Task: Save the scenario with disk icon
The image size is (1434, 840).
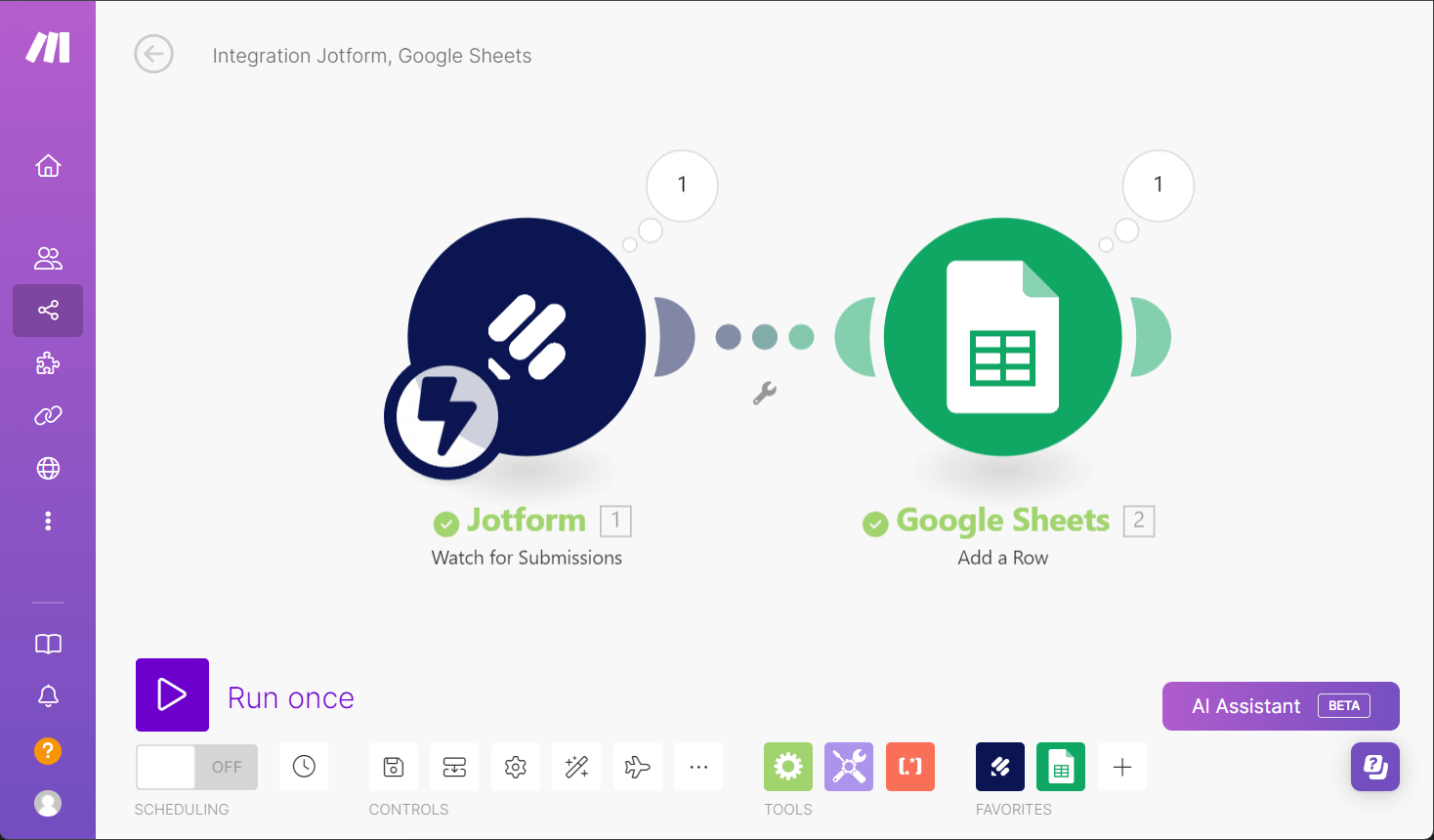Action: [x=394, y=767]
